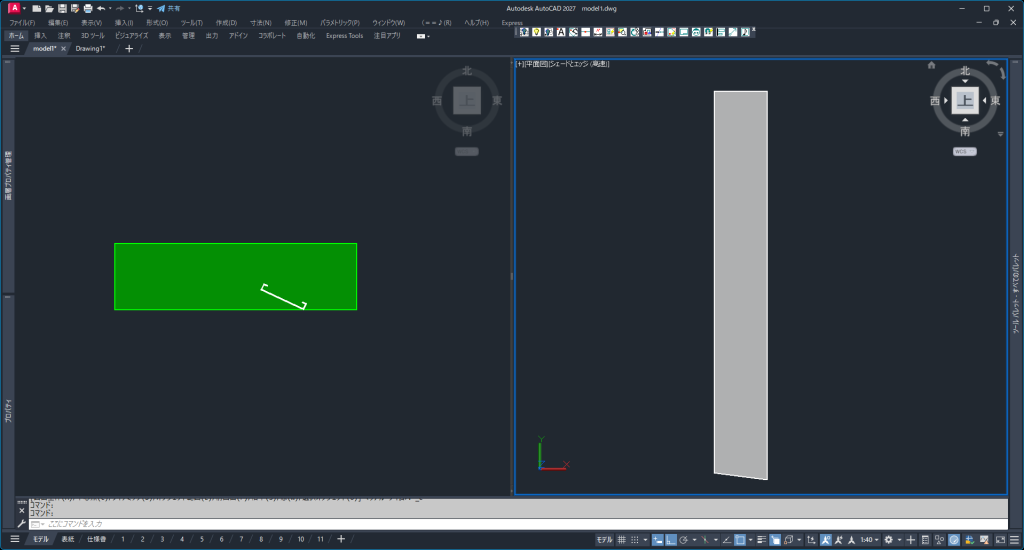The width and height of the screenshot is (1024, 550).
Task: Click the Undo arrow icon
Action: tap(101, 8)
